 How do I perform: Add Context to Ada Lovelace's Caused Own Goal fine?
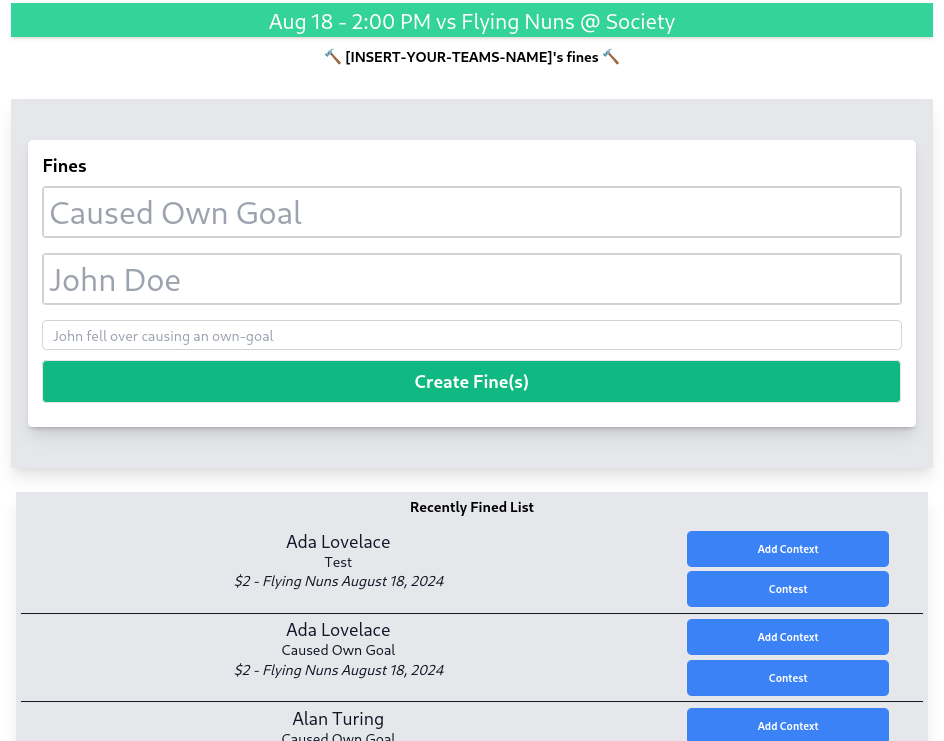point(787,637)
